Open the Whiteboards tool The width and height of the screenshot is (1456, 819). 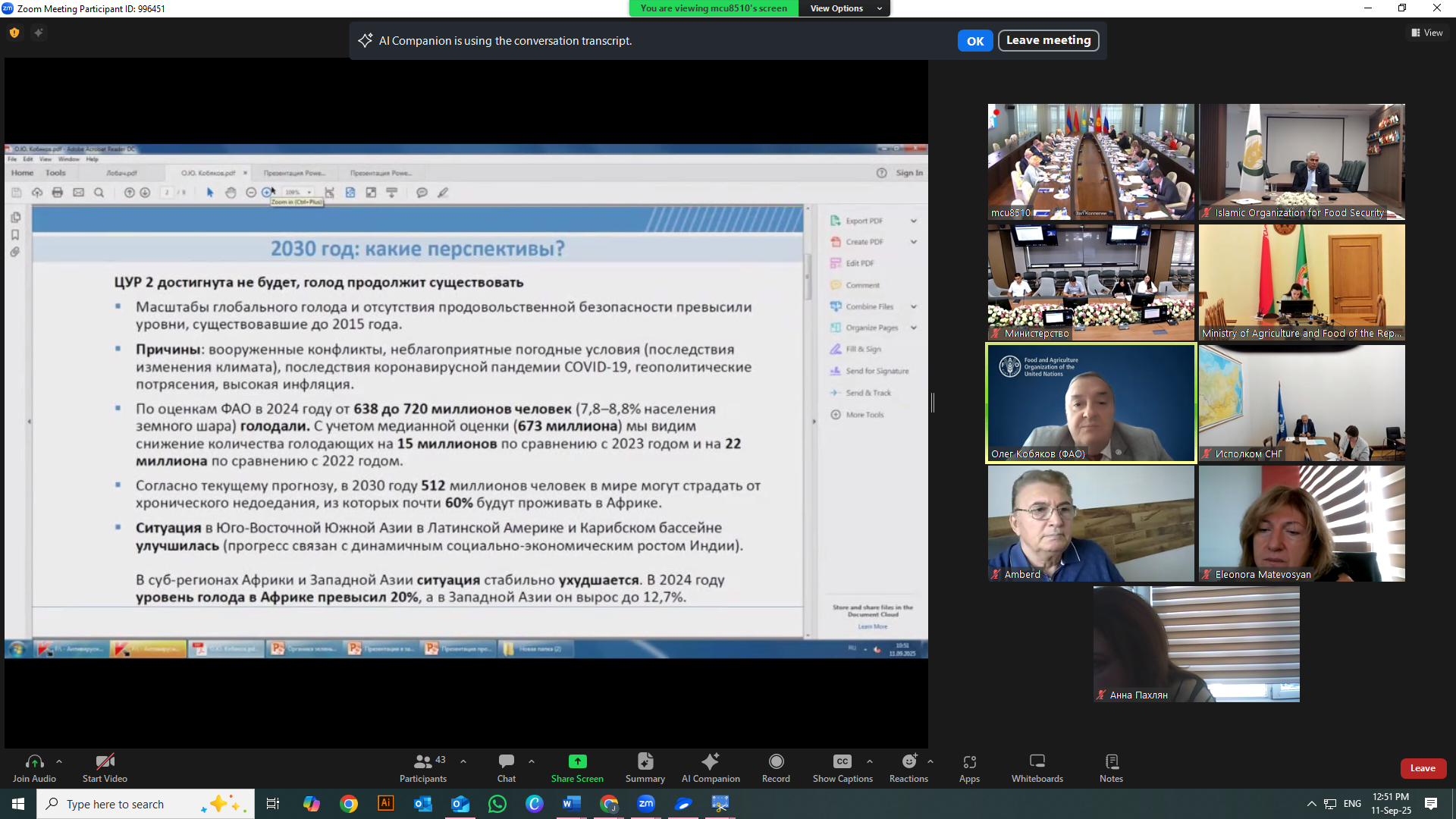coord(1037,762)
